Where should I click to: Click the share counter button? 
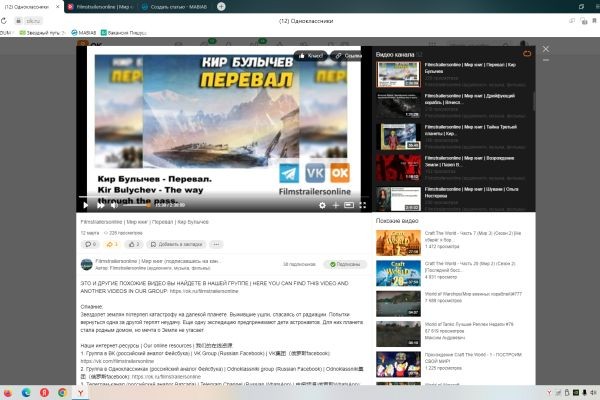pyautogui.click(x=111, y=244)
